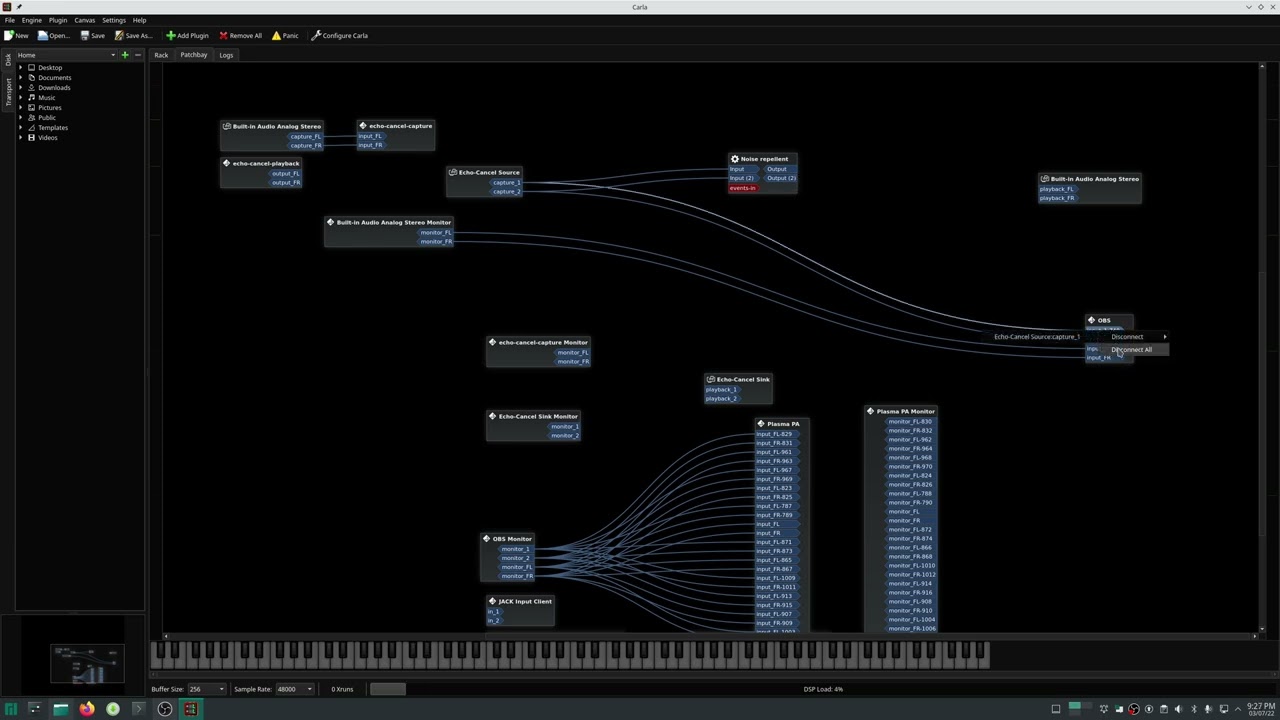
Task: Click the Echo-Cancel Source node's hardware icon
Action: pos(453,172)
